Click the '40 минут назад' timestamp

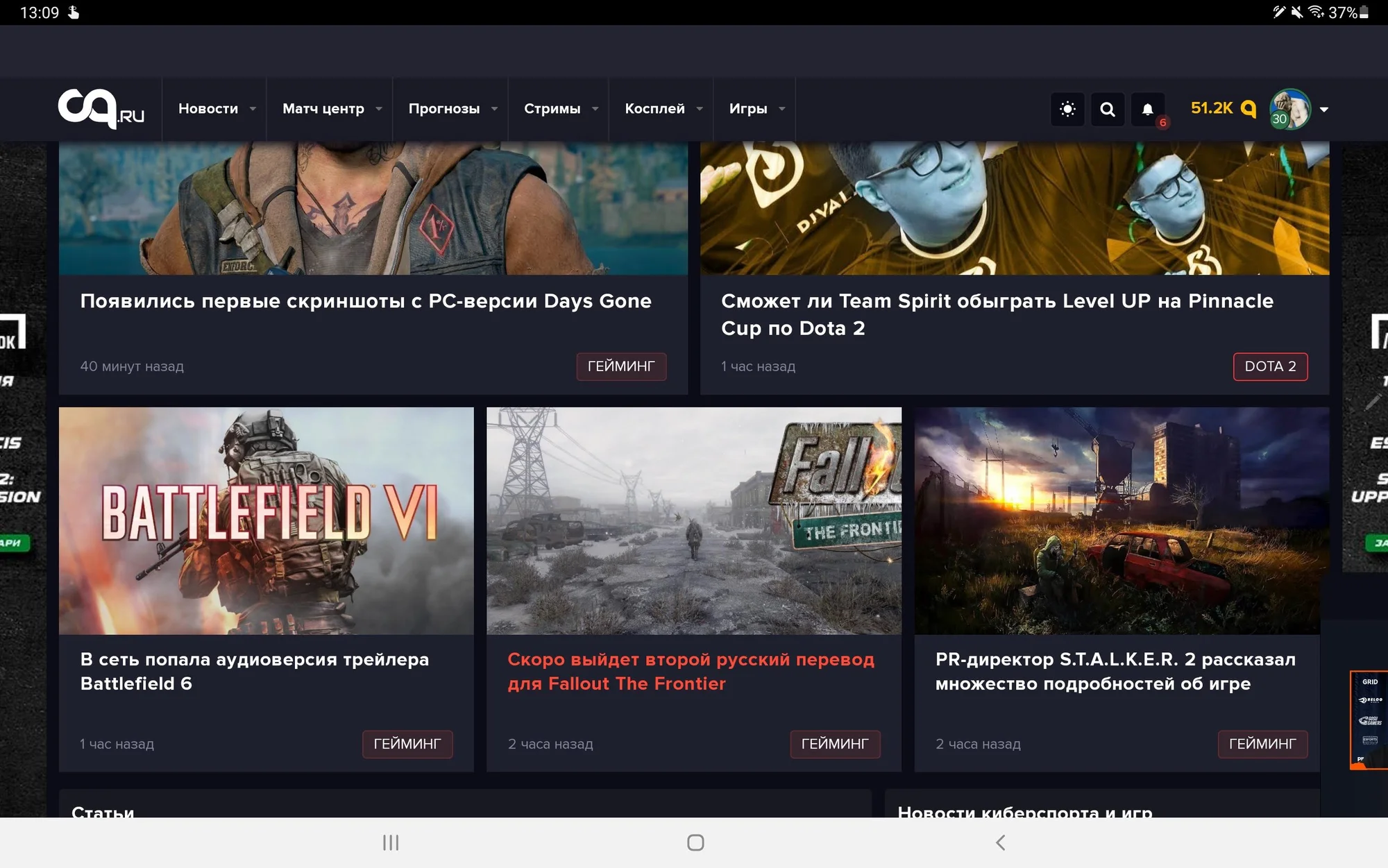pyautogui.click(x=132, y=366)
